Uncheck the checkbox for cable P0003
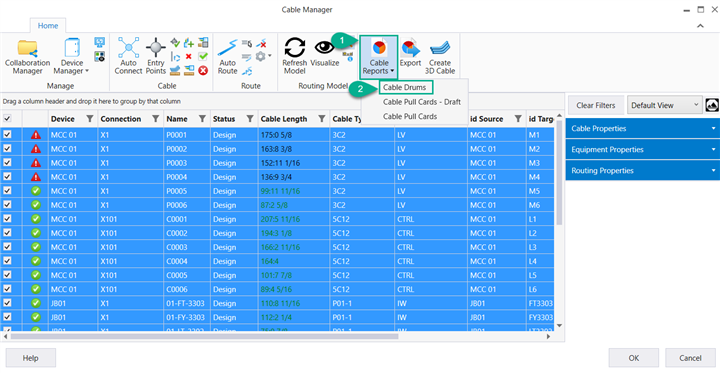720x373 pixels. coord(7,163)
